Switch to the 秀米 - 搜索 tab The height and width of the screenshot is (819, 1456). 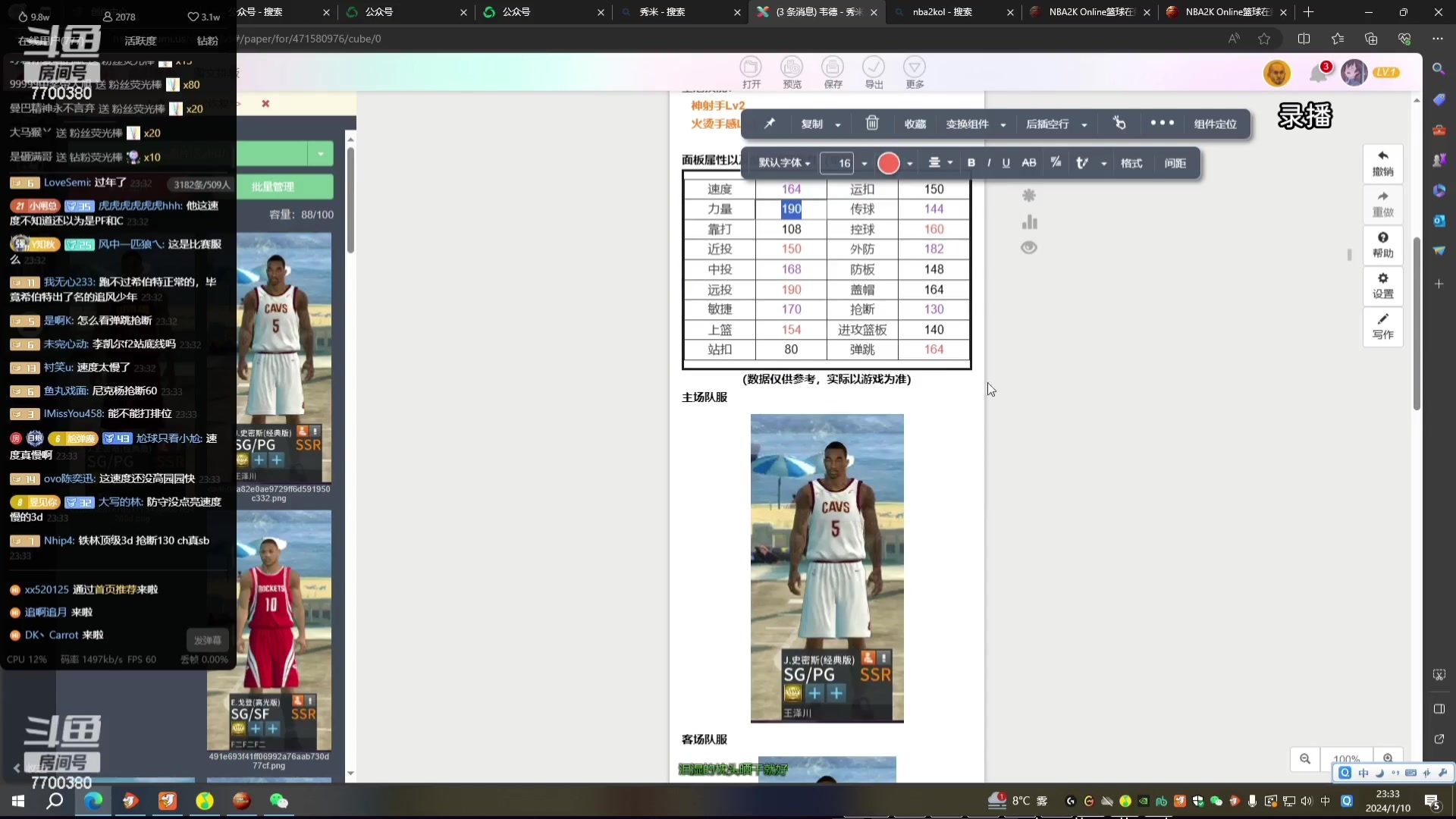[679, 12]
